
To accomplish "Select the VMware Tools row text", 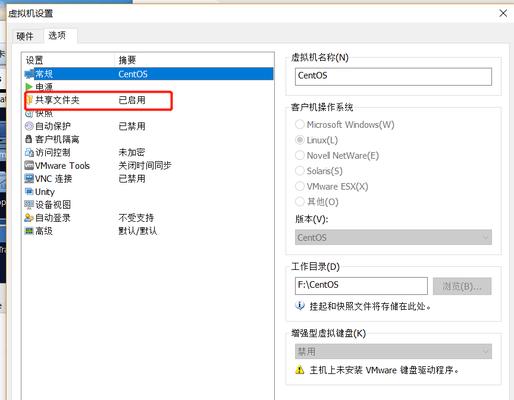I will click(x=62, y=165).
